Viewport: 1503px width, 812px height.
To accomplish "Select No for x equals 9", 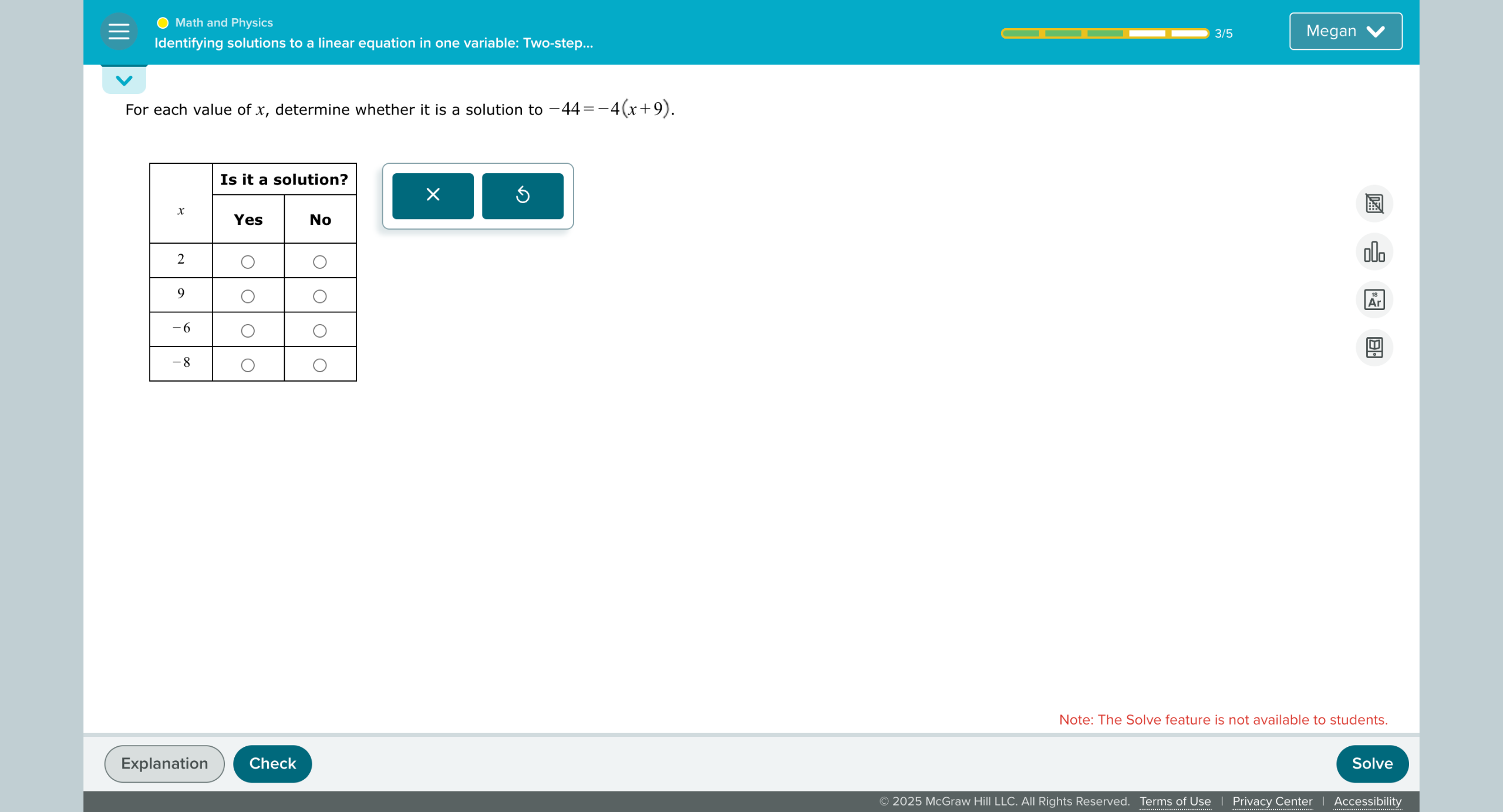I will 320,297.
